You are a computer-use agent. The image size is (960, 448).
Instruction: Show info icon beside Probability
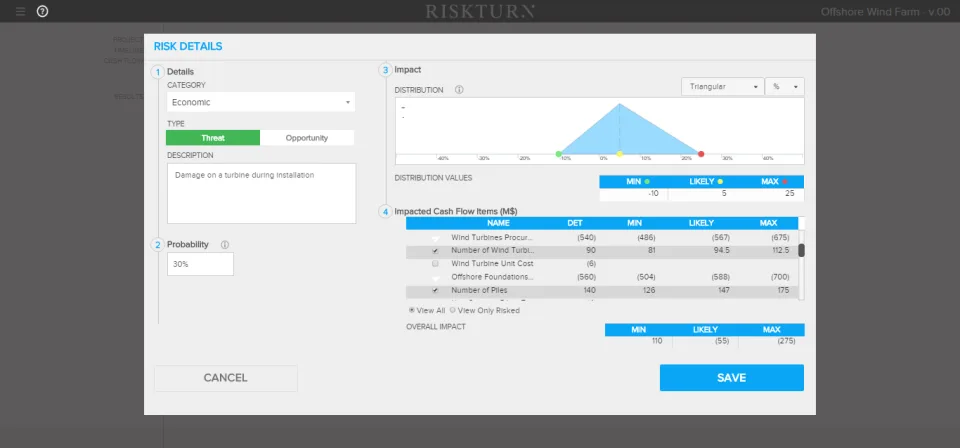(x=225, y=245)
